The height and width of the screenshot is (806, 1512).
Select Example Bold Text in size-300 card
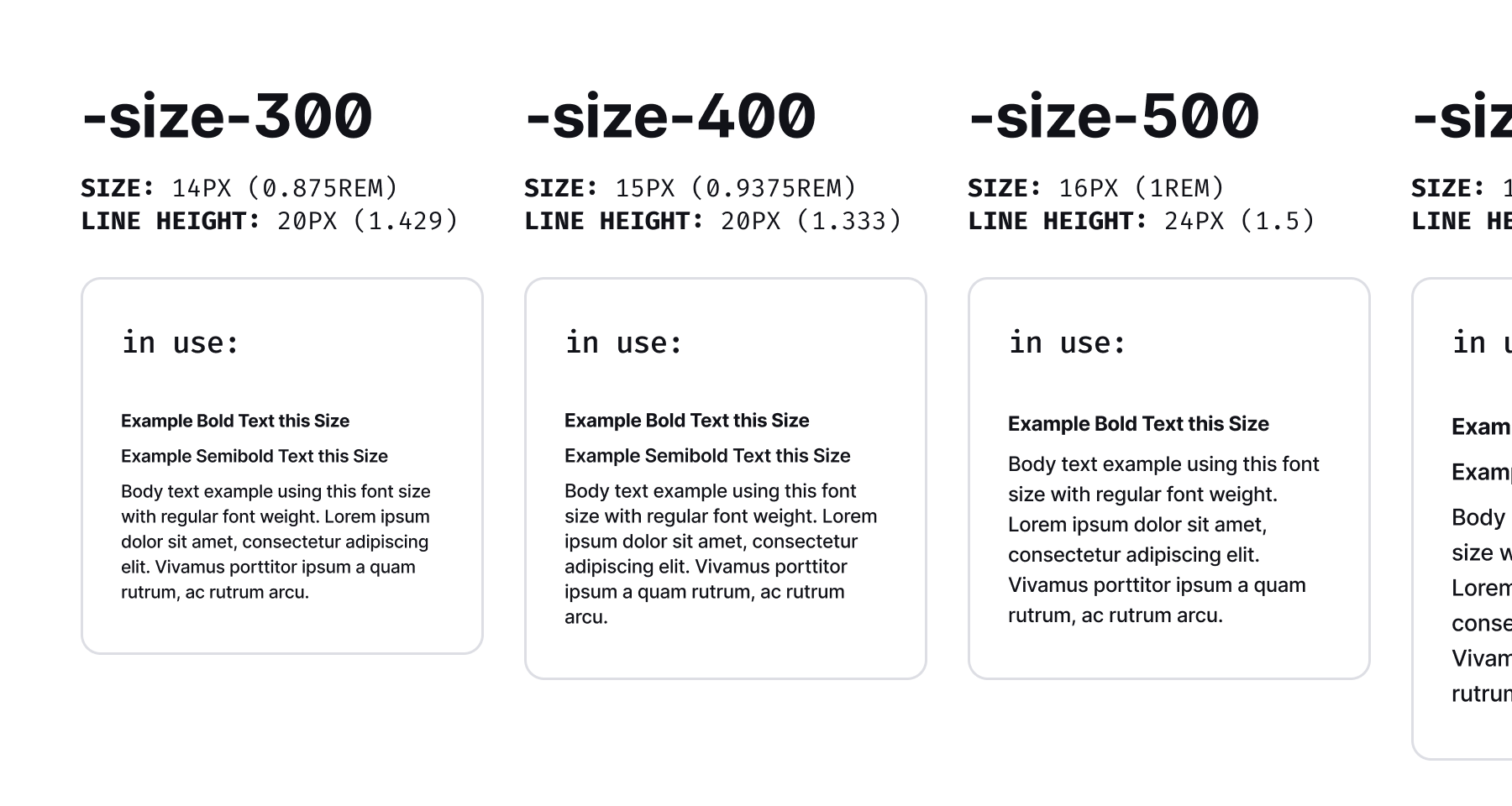coord(235,421)
